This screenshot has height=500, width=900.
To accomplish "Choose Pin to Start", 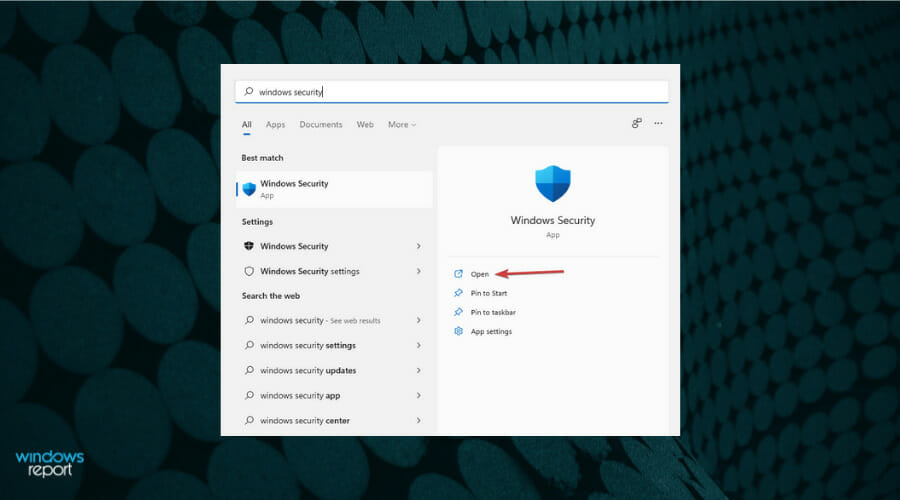I will (x=488, y=293).
